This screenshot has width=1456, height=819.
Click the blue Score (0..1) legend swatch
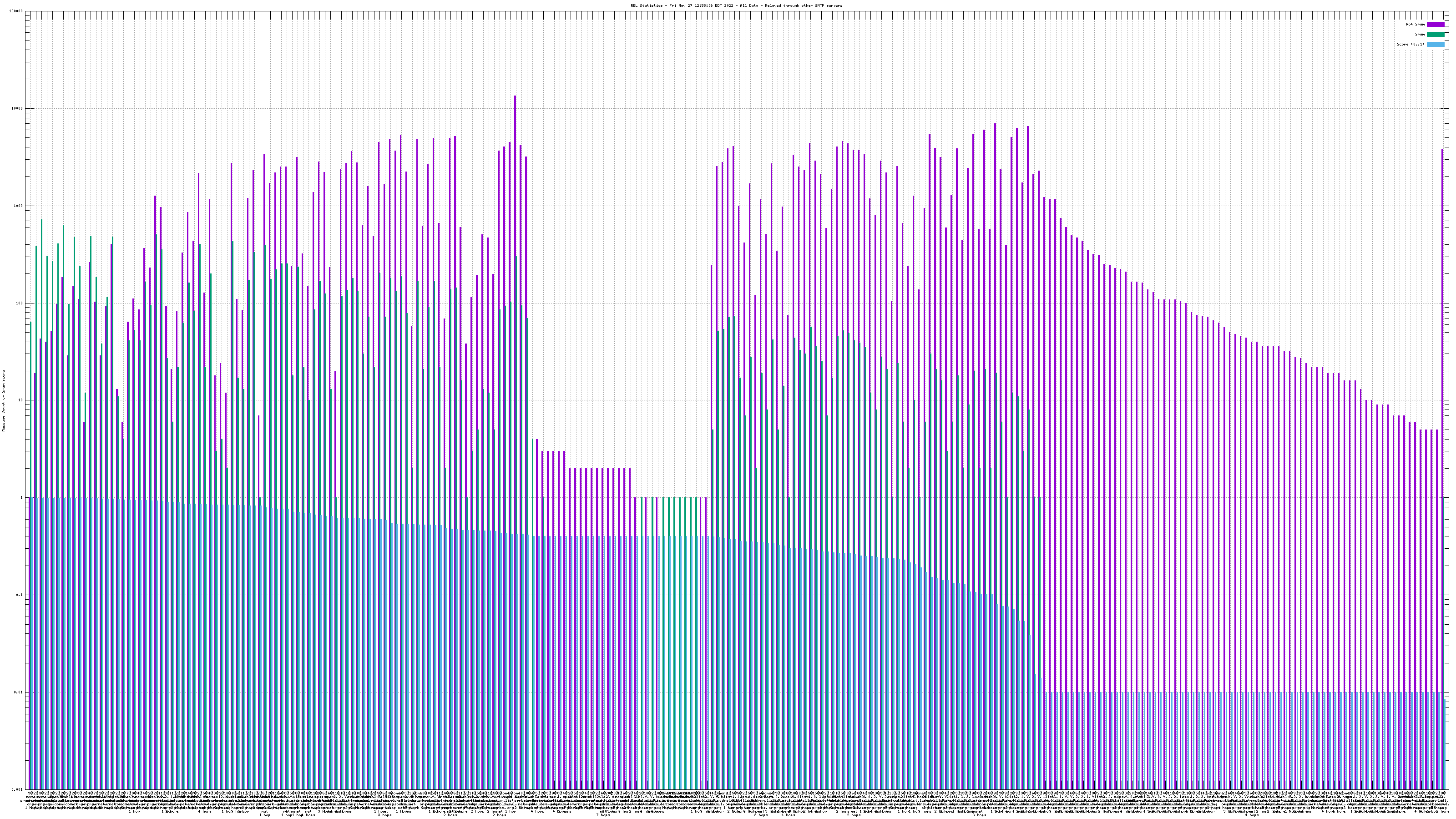(x=1435, y=44)
